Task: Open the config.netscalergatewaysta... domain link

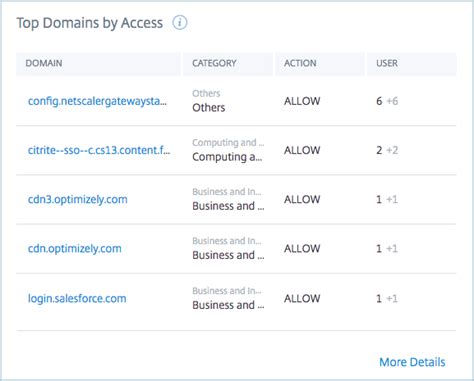Action: tap(97, 101)
